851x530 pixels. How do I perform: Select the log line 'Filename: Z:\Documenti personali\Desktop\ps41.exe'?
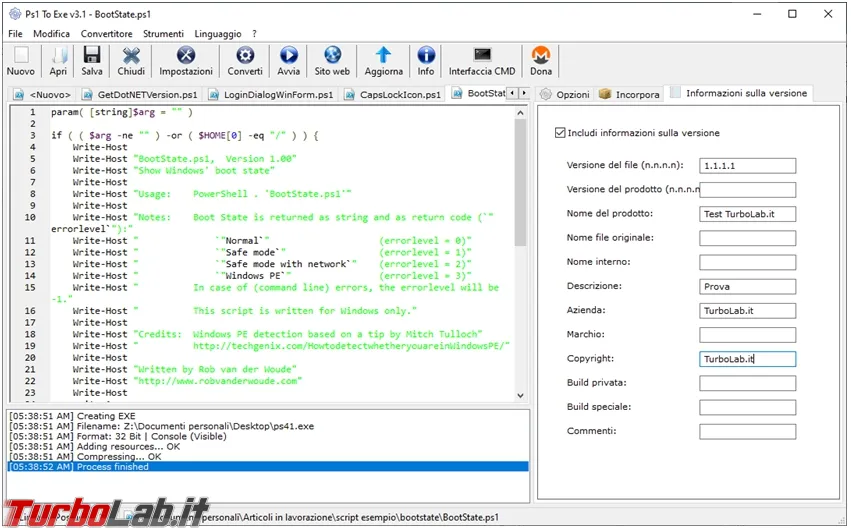point(268,426)
